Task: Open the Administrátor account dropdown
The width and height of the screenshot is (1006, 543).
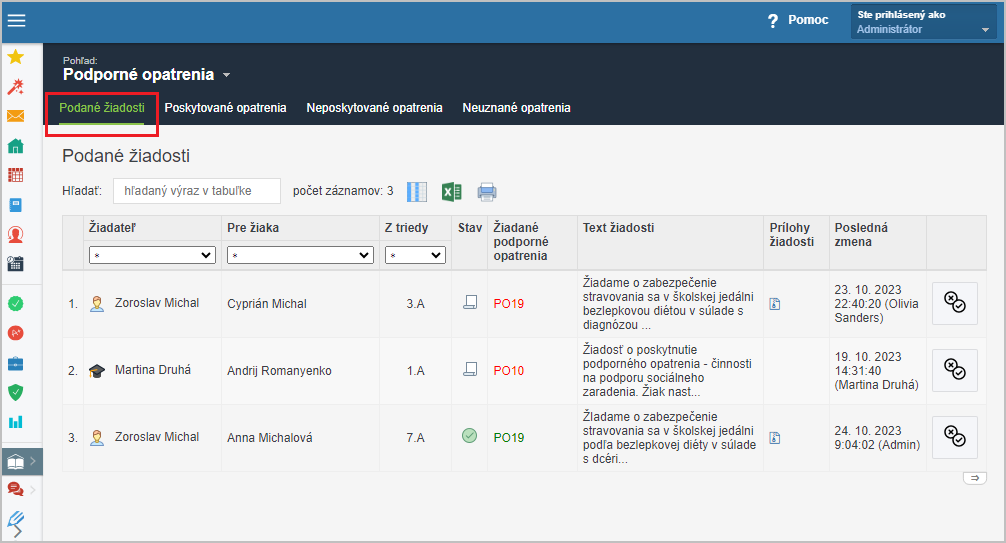Action: pyautogui.click(x=924, y=22)
